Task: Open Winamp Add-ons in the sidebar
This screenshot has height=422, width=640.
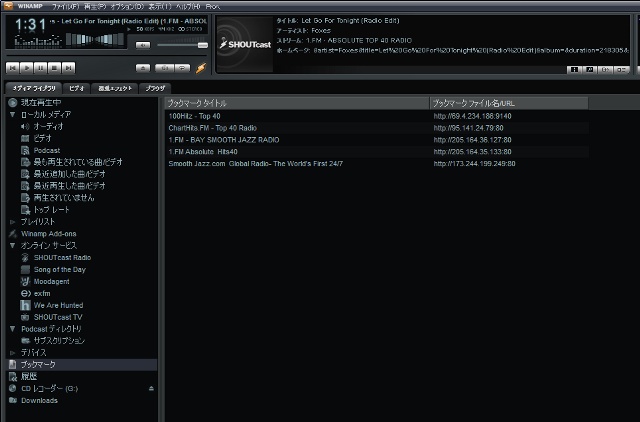Action: (x=48, y=234)
